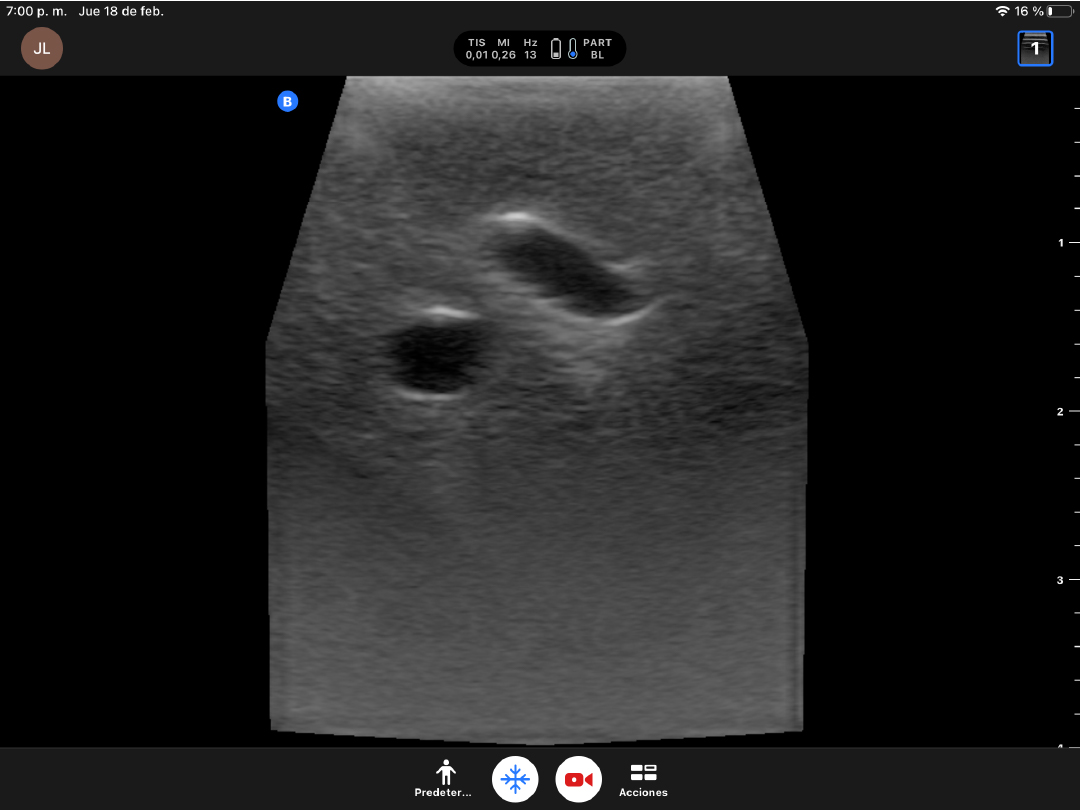Tap the Wi-Fi icon in the status bar
This screenshot has width=1080, height=810.
coord(1002,11)
